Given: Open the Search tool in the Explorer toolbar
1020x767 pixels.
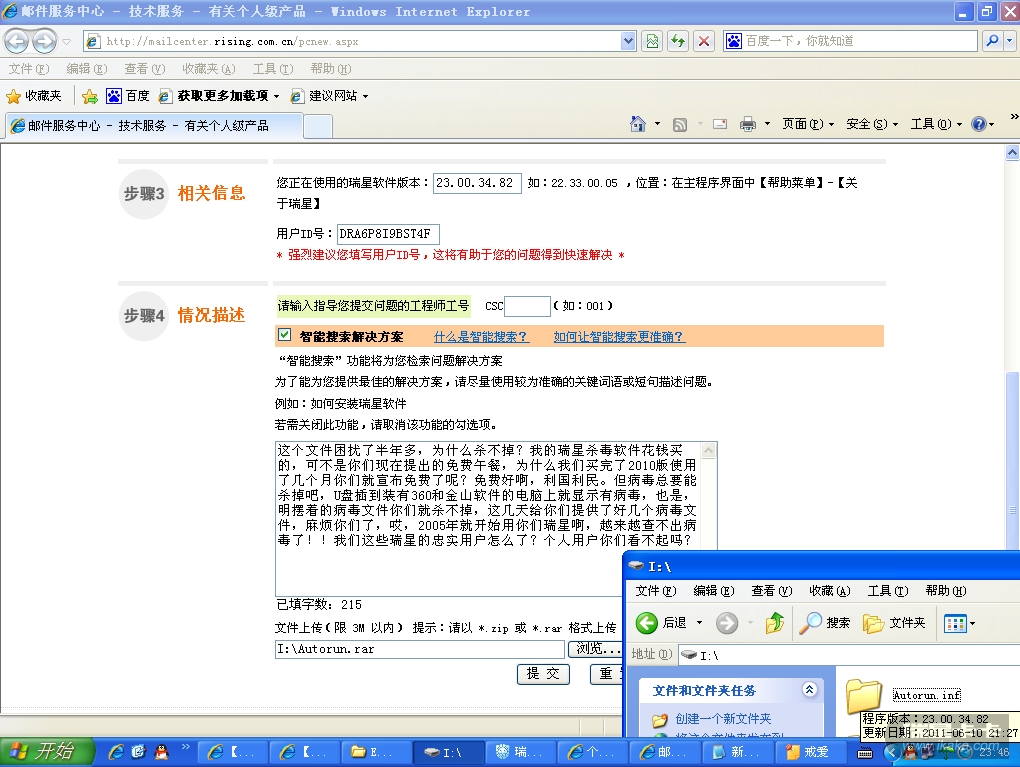Looking at the screenshot, I should coord(826,623).
